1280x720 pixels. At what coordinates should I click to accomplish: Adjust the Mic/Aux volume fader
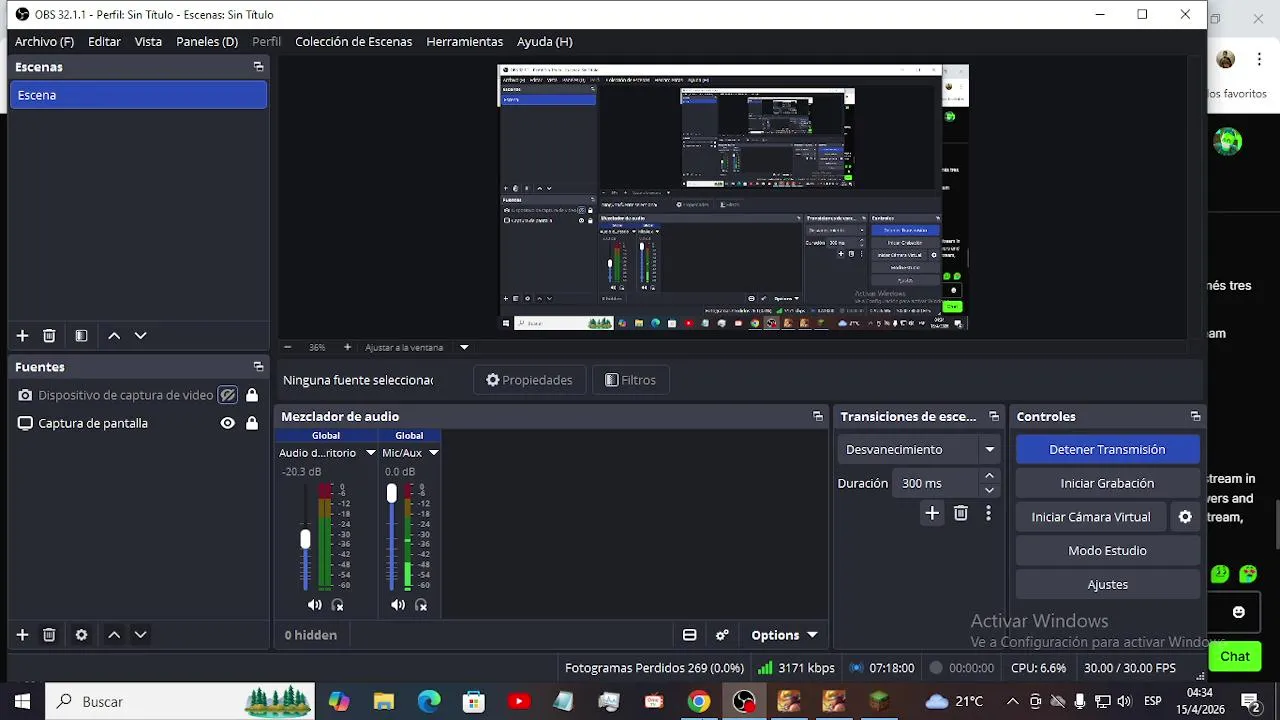391,493
